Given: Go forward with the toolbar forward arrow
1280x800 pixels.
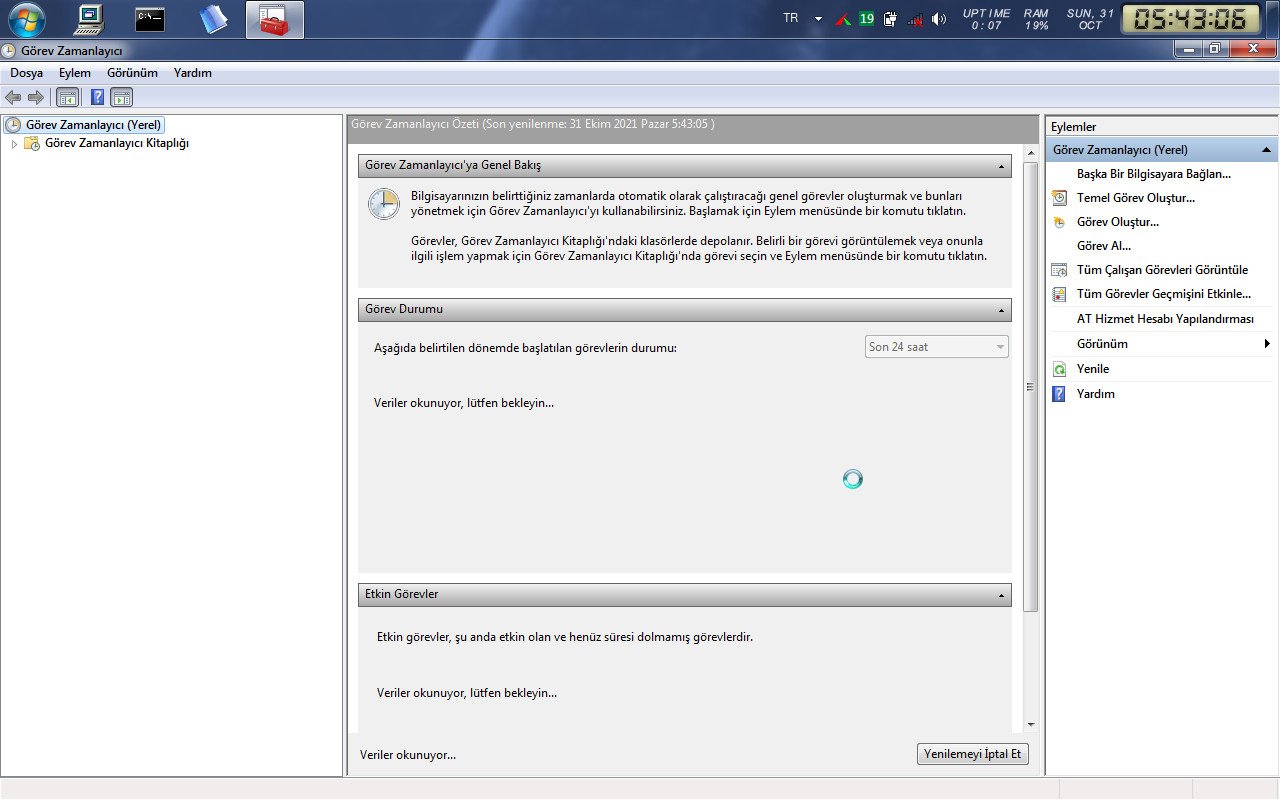Looking at the screenshot, I should pos(36,97).
